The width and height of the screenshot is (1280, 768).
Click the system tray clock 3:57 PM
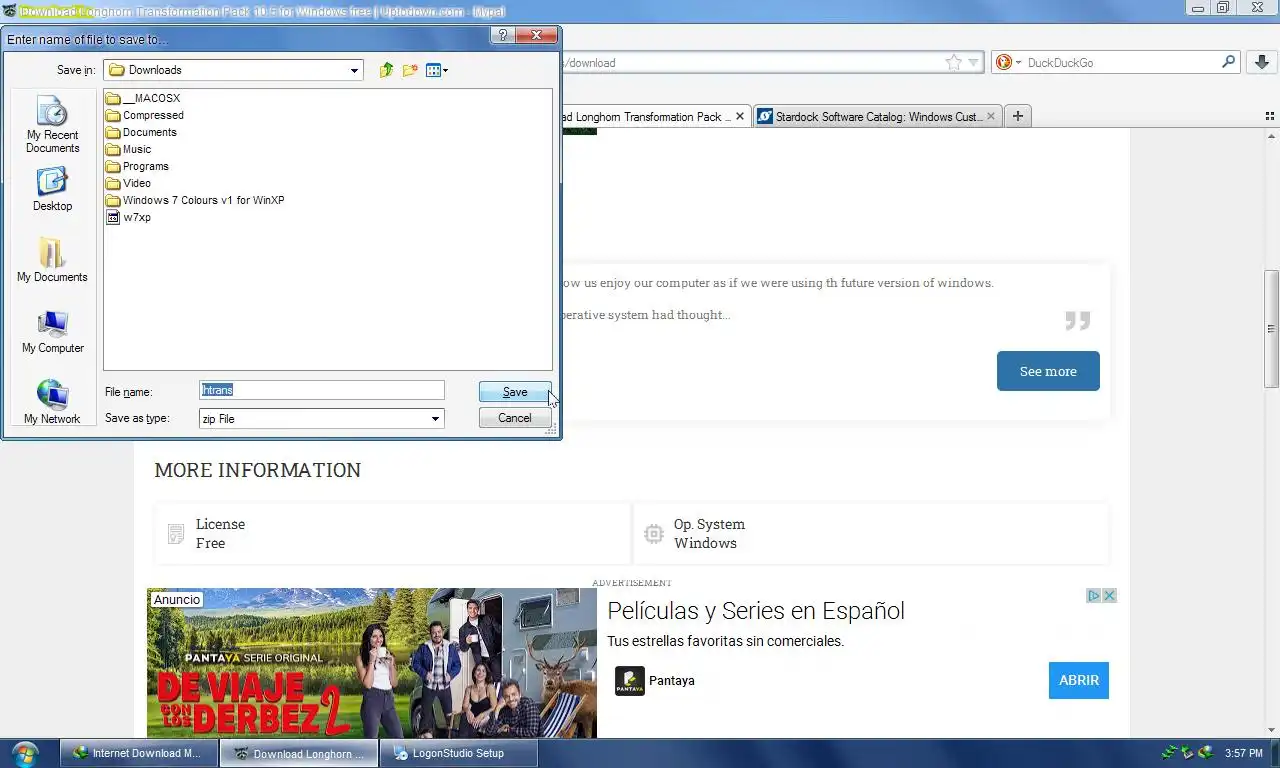[1243, 753]
